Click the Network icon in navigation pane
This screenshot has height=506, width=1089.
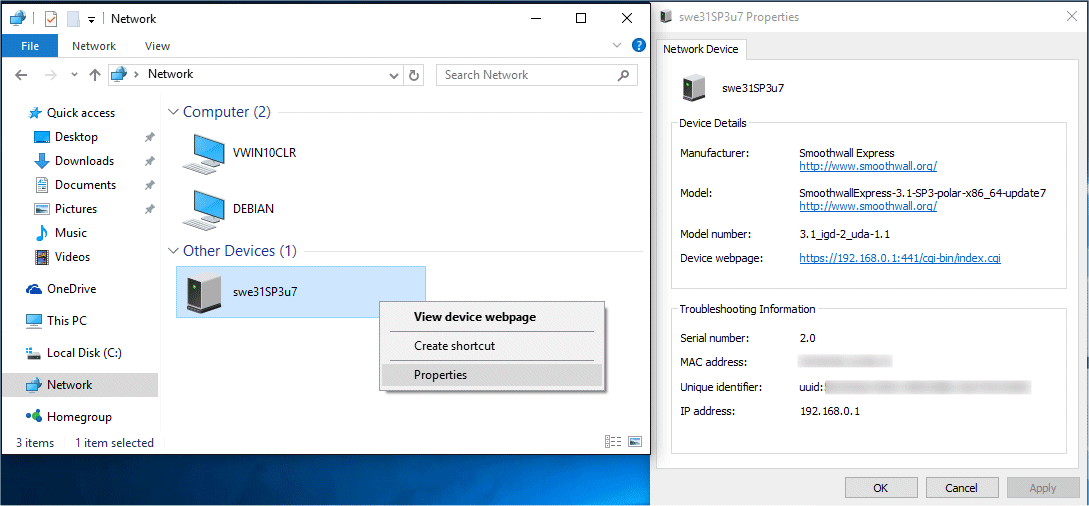pyautogui.click(x=34, y=385)
